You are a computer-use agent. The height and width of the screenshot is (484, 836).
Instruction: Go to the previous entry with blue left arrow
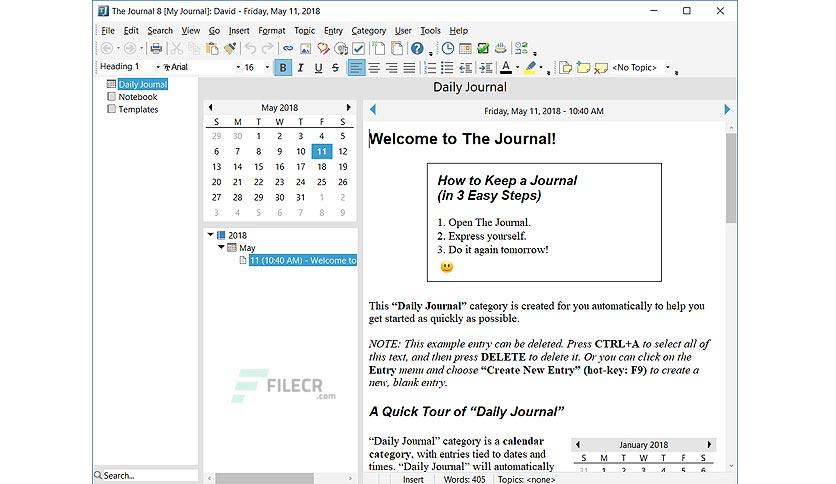pyautogui.click(x=373, y=110)
